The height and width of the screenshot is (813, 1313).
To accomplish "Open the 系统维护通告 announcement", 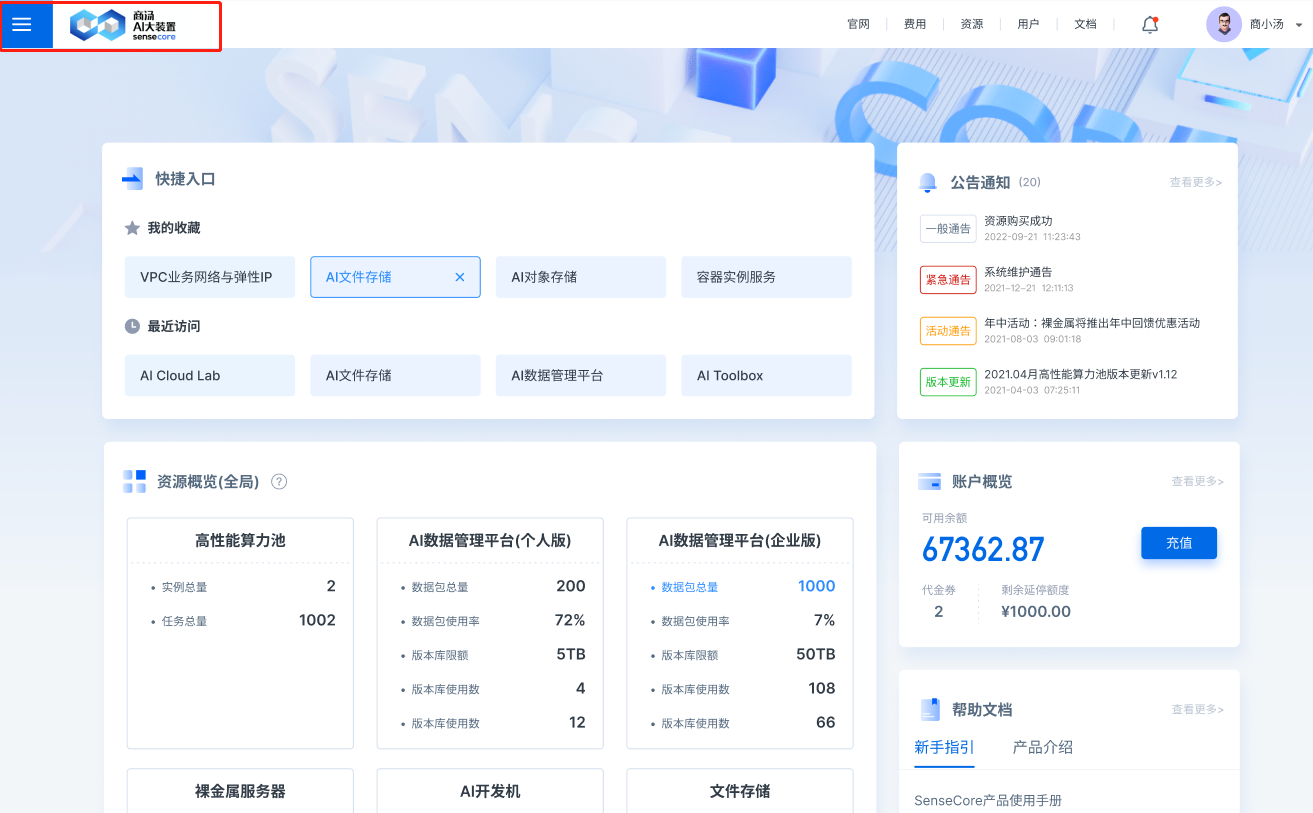I will [x=1018, y=271].
